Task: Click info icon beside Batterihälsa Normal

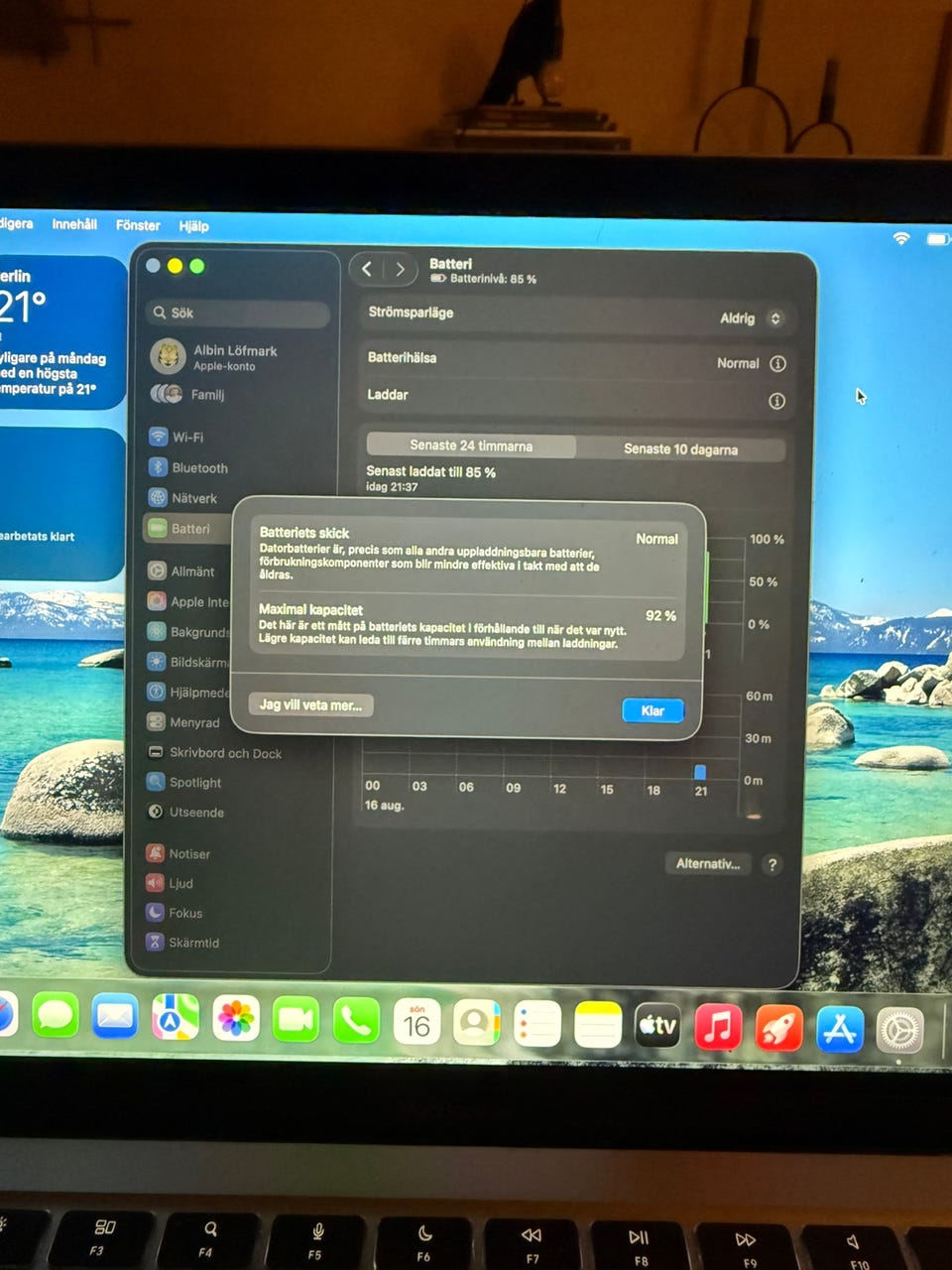Action: (777, 363)
